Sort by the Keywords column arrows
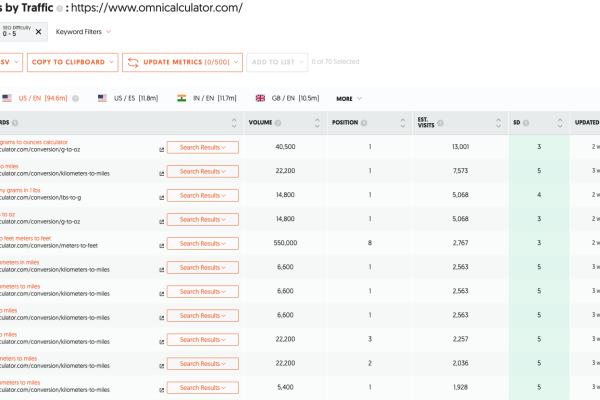This screenshot has width=600, height=400. pyautogui.click(x=234, y=123)
